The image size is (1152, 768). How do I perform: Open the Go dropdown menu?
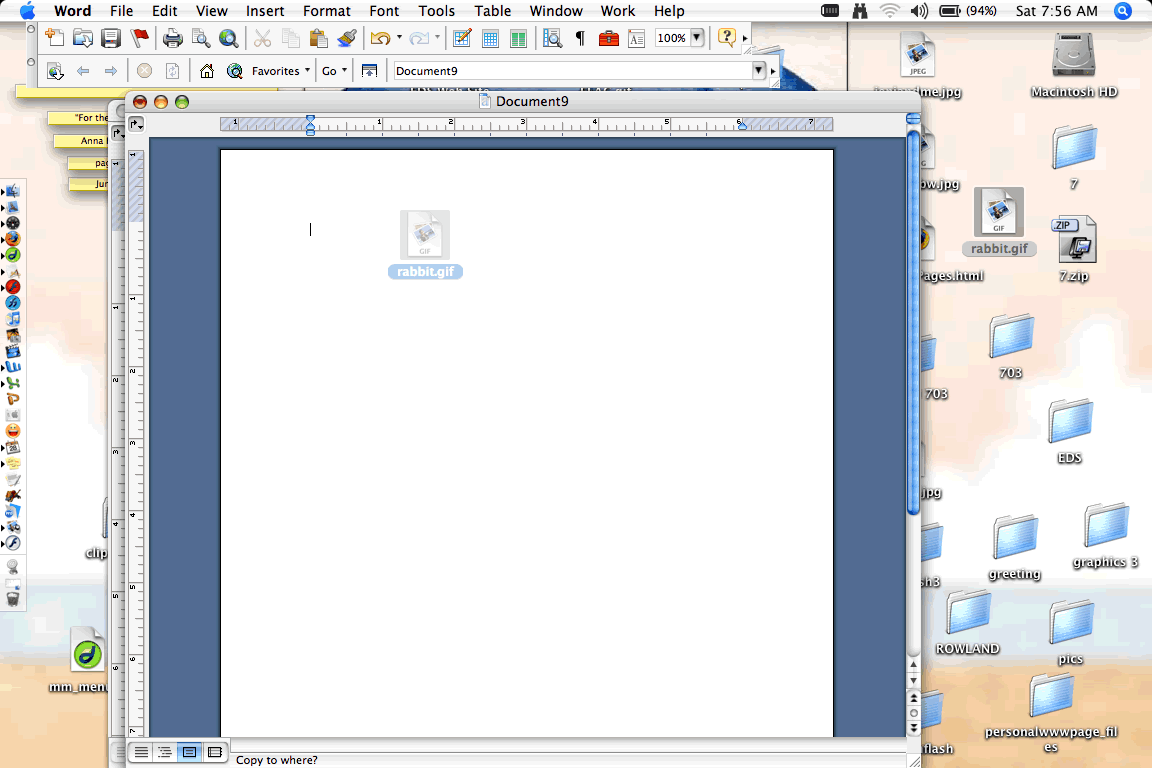[331, 70]
